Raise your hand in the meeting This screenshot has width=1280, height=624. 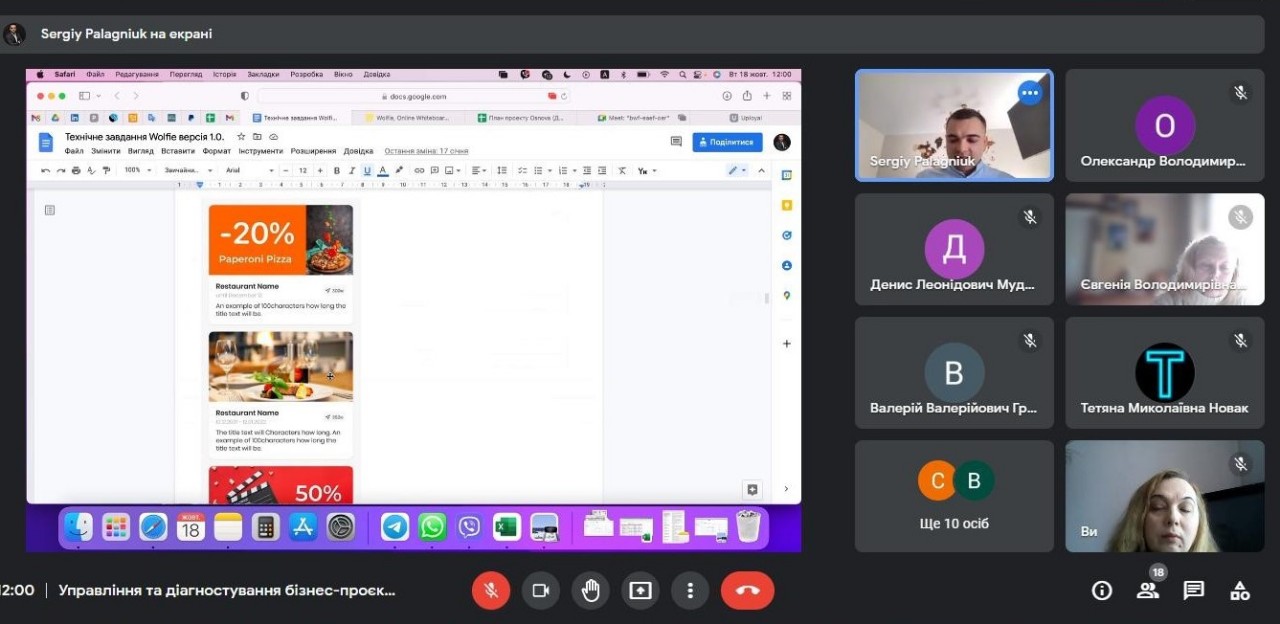(x=591, y=590)
